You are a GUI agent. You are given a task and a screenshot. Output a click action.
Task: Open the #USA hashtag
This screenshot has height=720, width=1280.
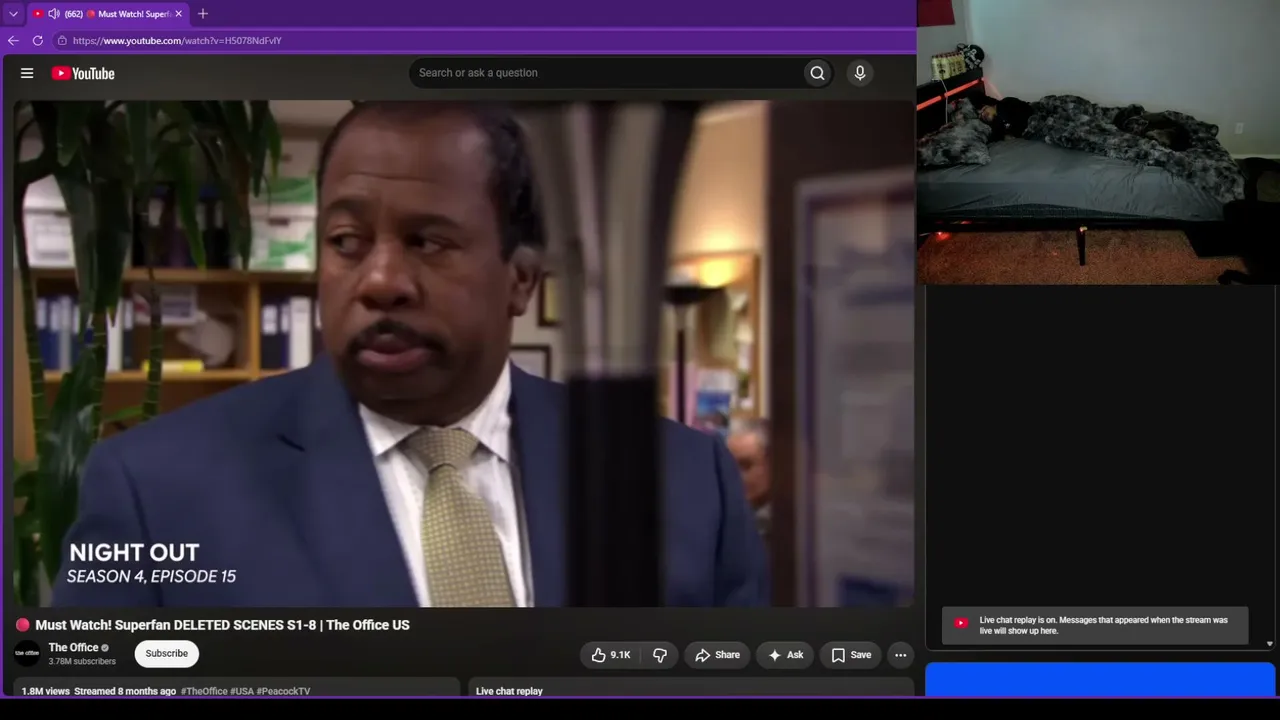[242, 691]
